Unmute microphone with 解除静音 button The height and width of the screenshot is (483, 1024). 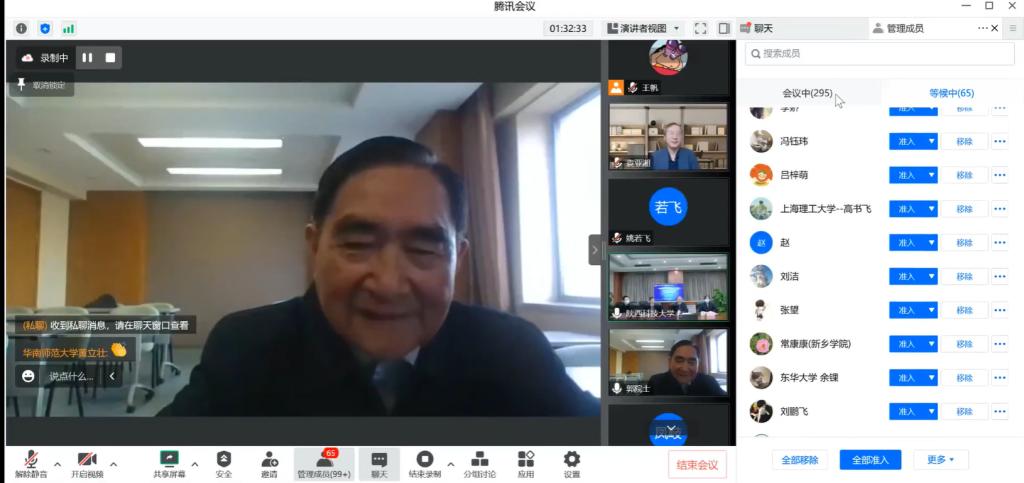32,460
